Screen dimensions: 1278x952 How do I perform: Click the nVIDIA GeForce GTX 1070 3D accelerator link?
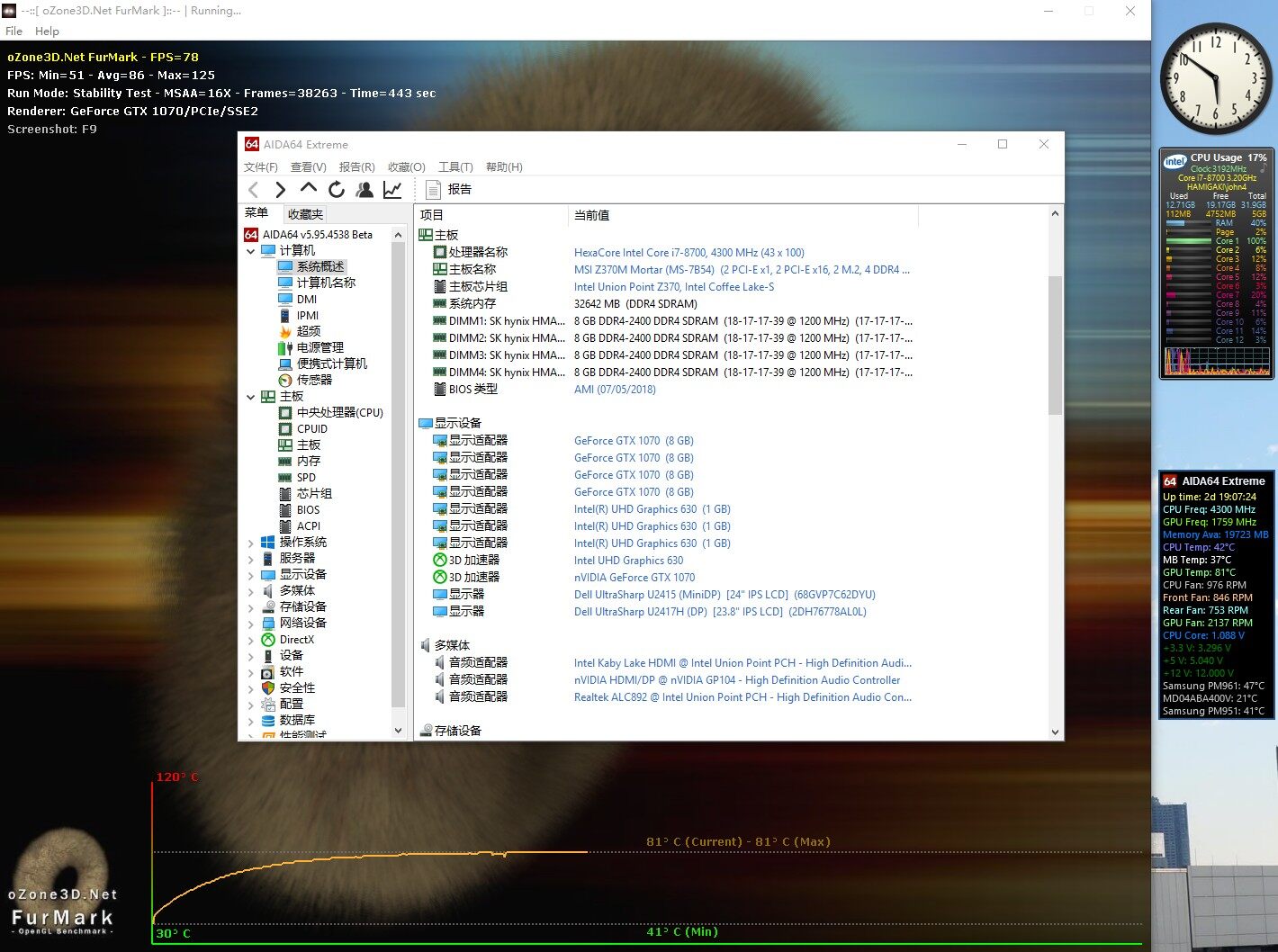[634, 578]
